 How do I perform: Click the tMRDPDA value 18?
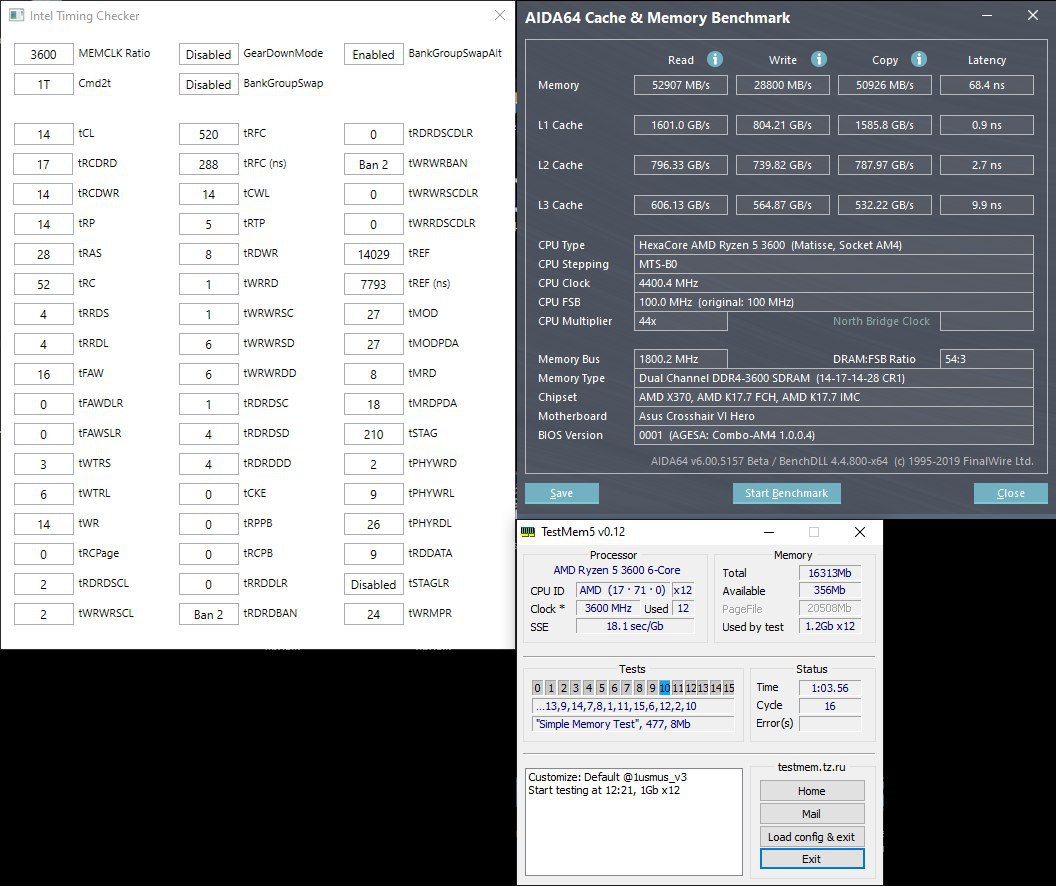pyautogui.click(x=374, y=404)
